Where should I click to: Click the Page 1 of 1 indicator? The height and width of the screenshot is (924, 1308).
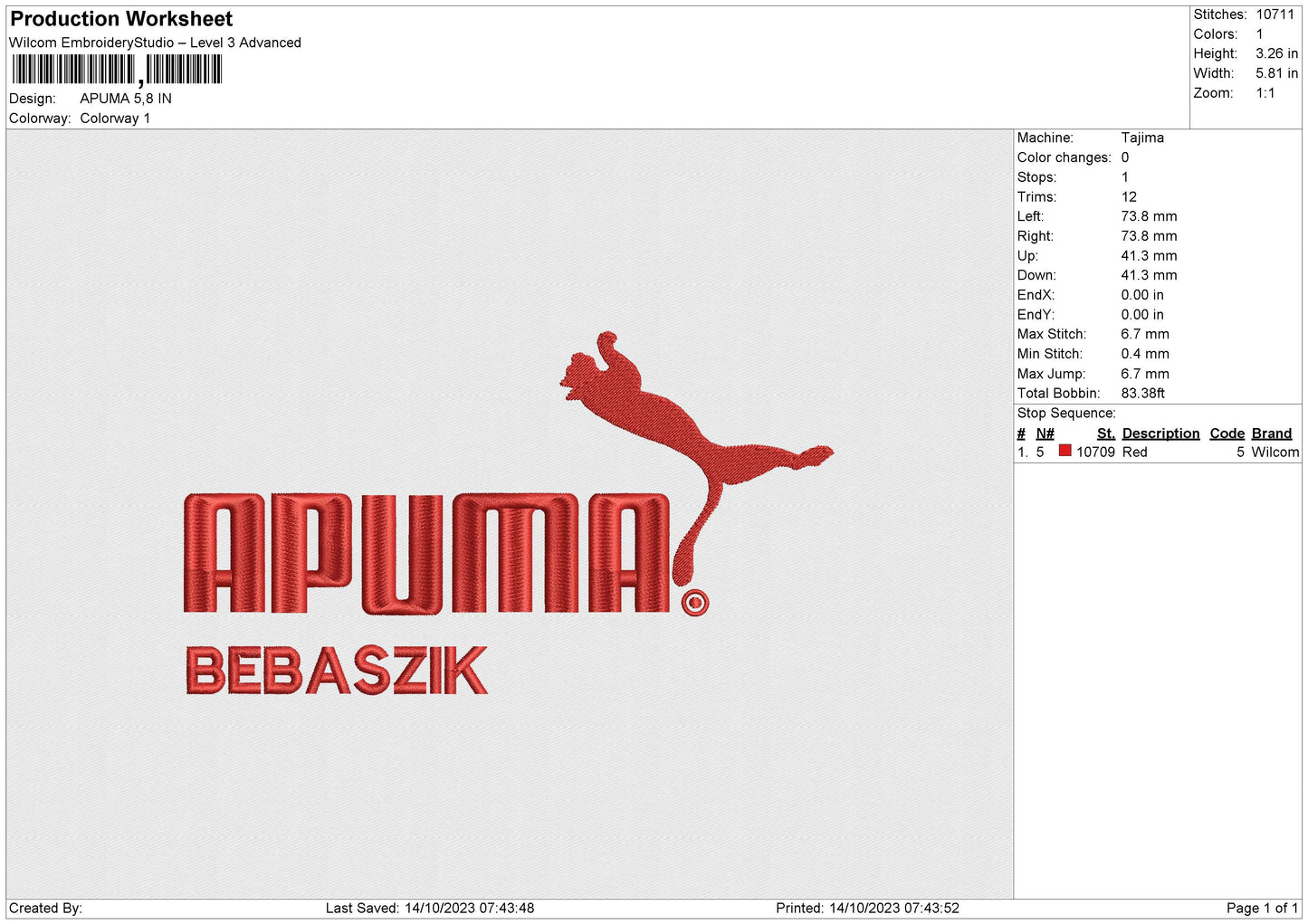1262,909
